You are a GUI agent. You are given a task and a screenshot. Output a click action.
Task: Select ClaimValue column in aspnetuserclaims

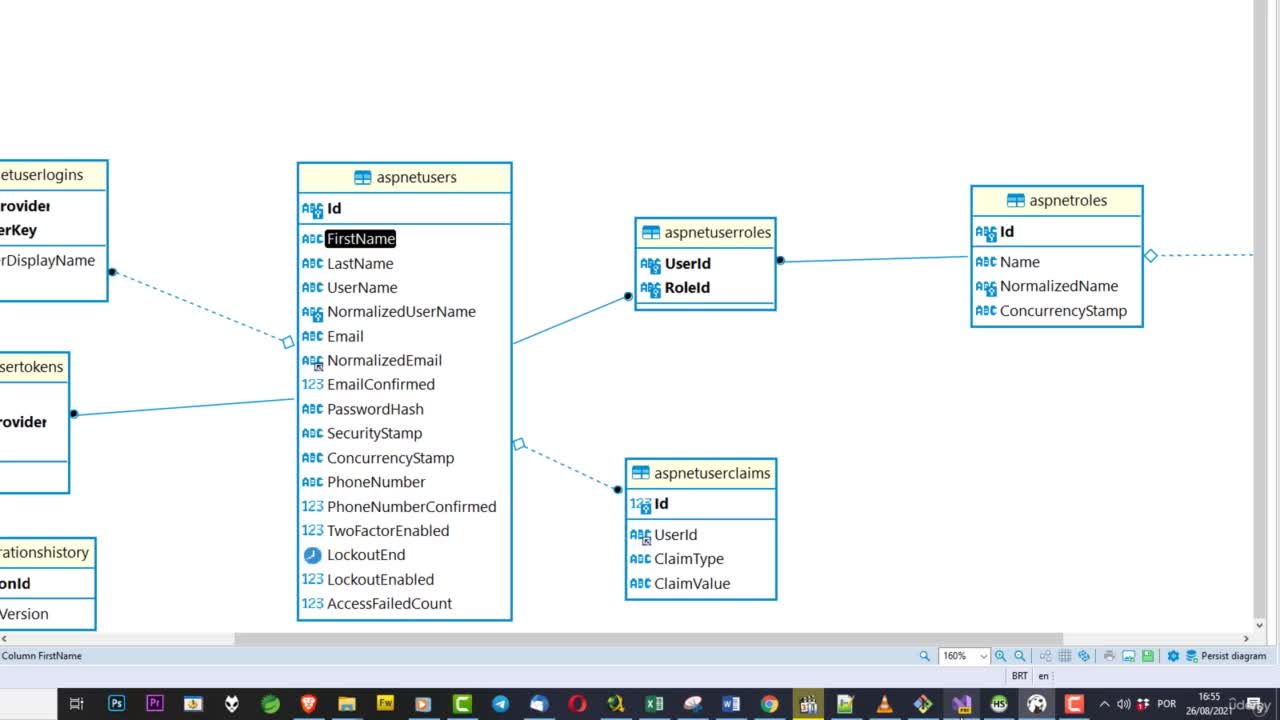692,583
